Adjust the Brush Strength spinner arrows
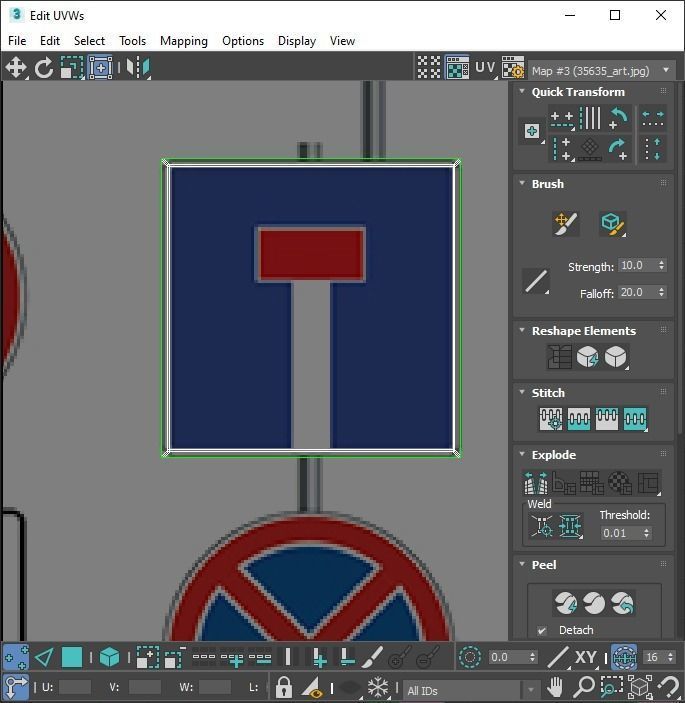This screenshot has height=703, width=685. pos(661,265)
